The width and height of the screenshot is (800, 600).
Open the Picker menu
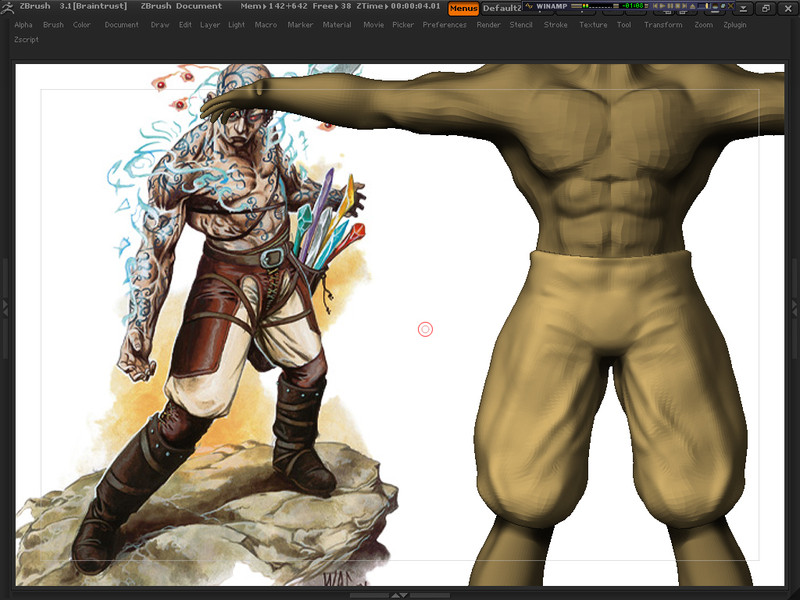403,24
